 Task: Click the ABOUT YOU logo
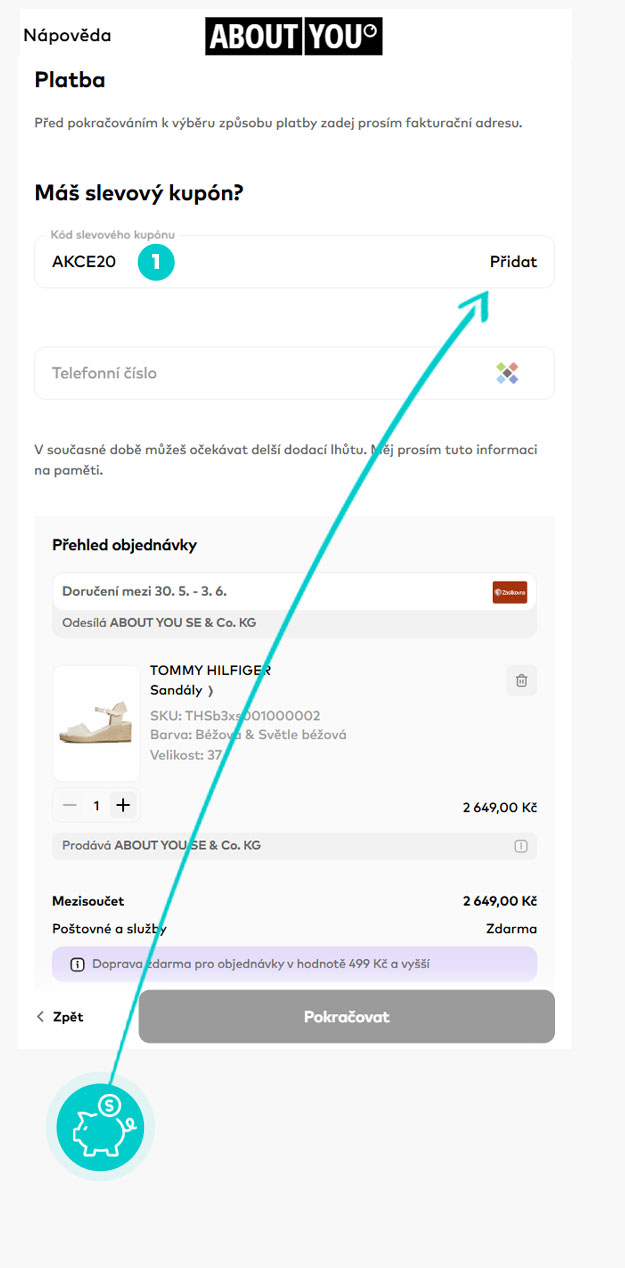294,36
